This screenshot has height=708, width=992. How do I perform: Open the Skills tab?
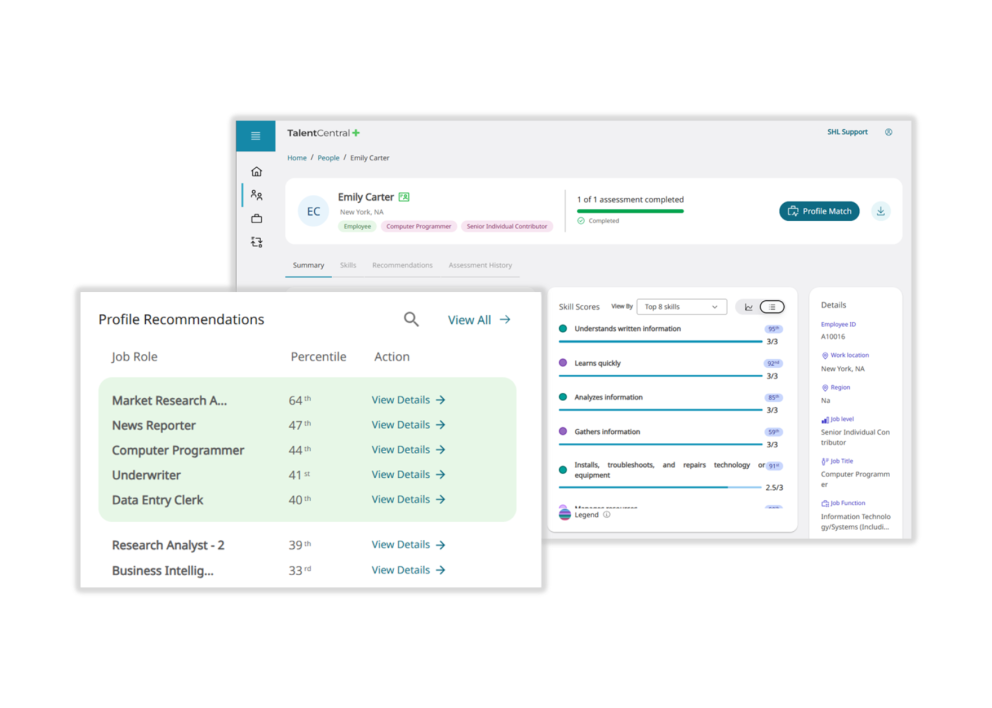[348, 265]
